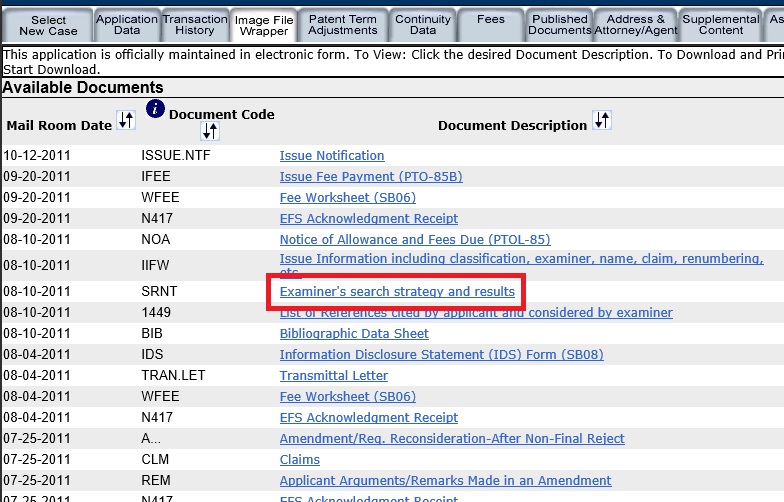This screenshot has width=784, height=502.
Task: Go to Patent Term Adjustments tab
Action: coord(342,25)
